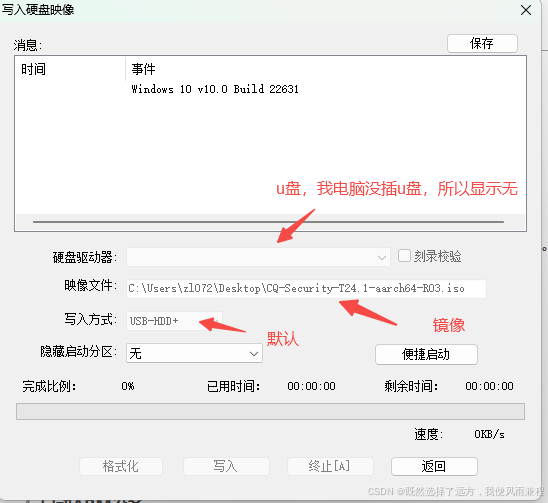The image size is (548, 503).
Task: Close the 写入硬盘映像 dialog
Action: 526,10
